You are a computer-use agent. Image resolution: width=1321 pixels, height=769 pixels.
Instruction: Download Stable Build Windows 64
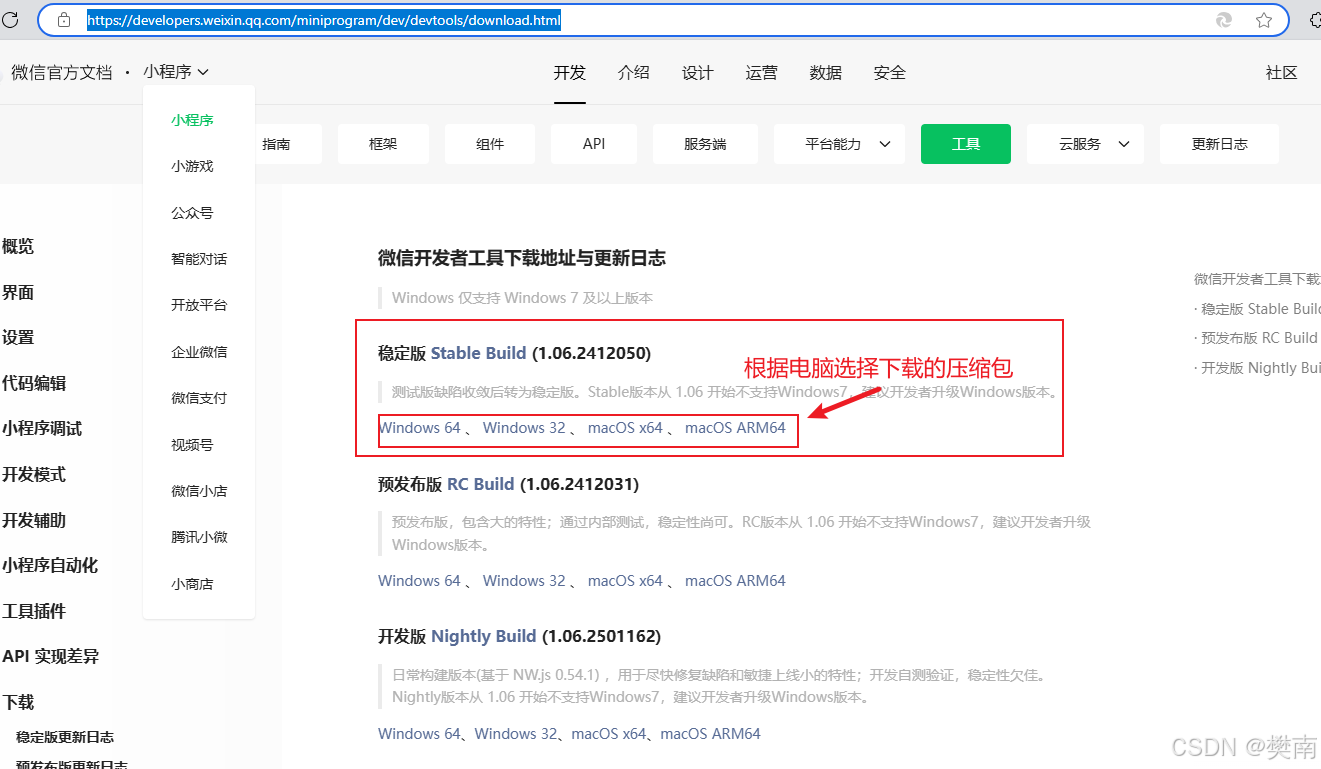click(419, 428)
